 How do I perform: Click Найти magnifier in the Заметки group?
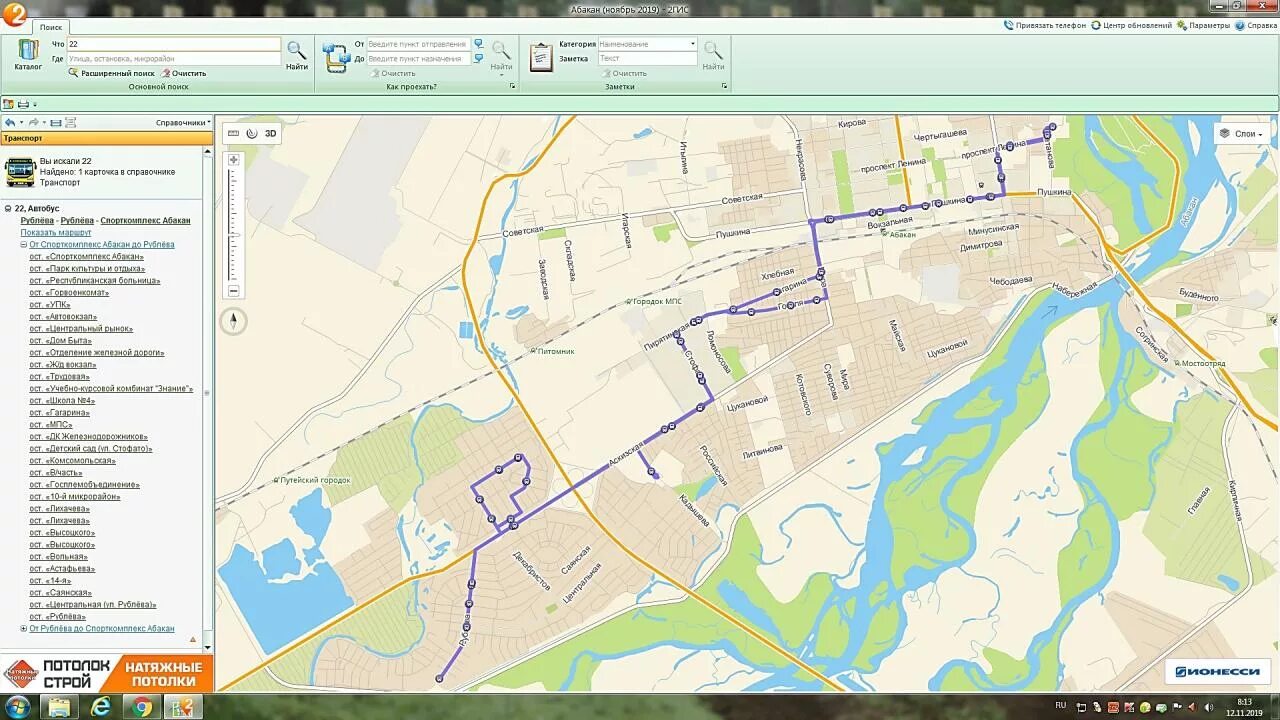(713, 55)
